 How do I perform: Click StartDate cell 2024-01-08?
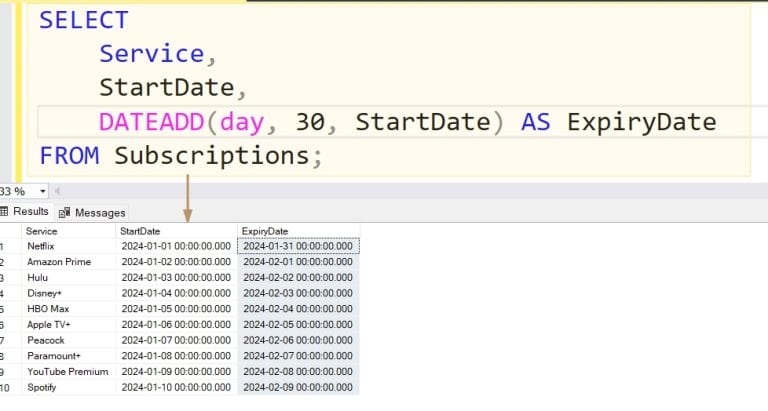(176, 356)
